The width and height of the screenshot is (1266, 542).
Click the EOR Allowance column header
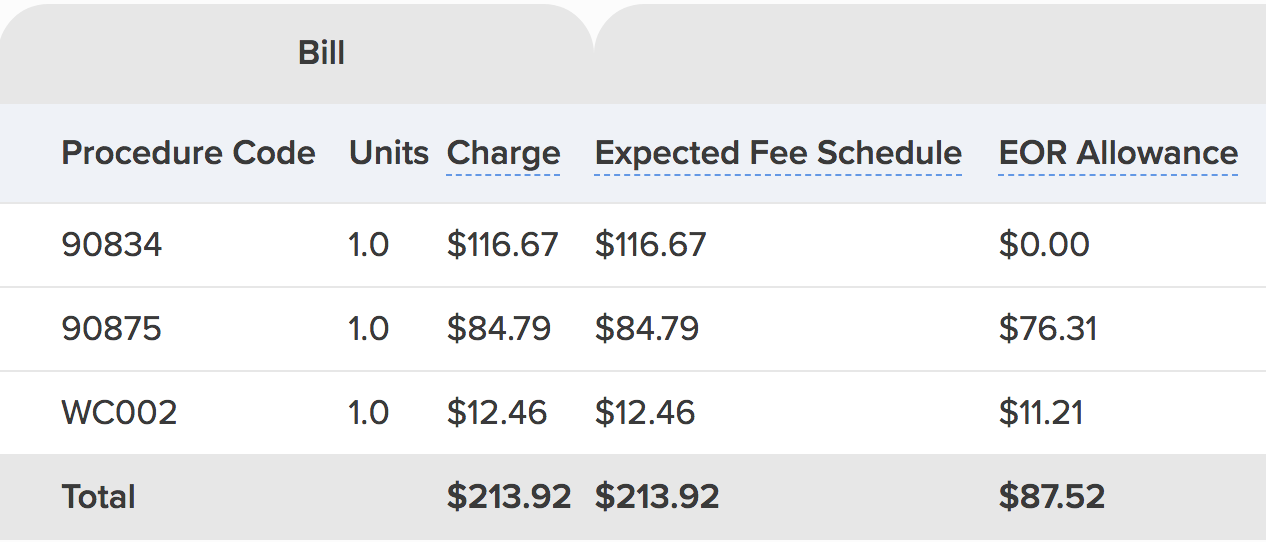(x=1118, y=153)
